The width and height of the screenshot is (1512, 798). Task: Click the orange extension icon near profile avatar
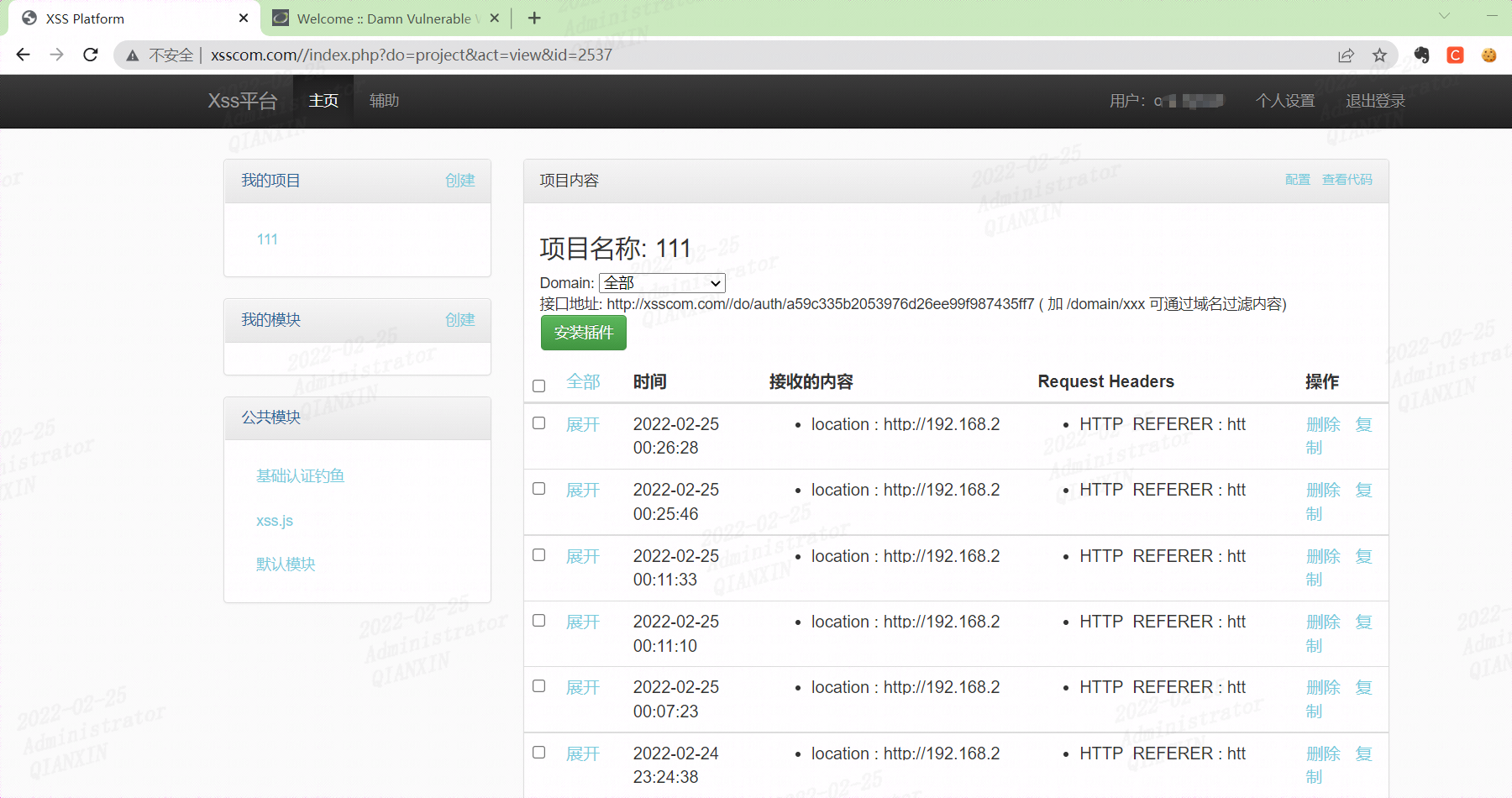click(x=1455, y=55)
